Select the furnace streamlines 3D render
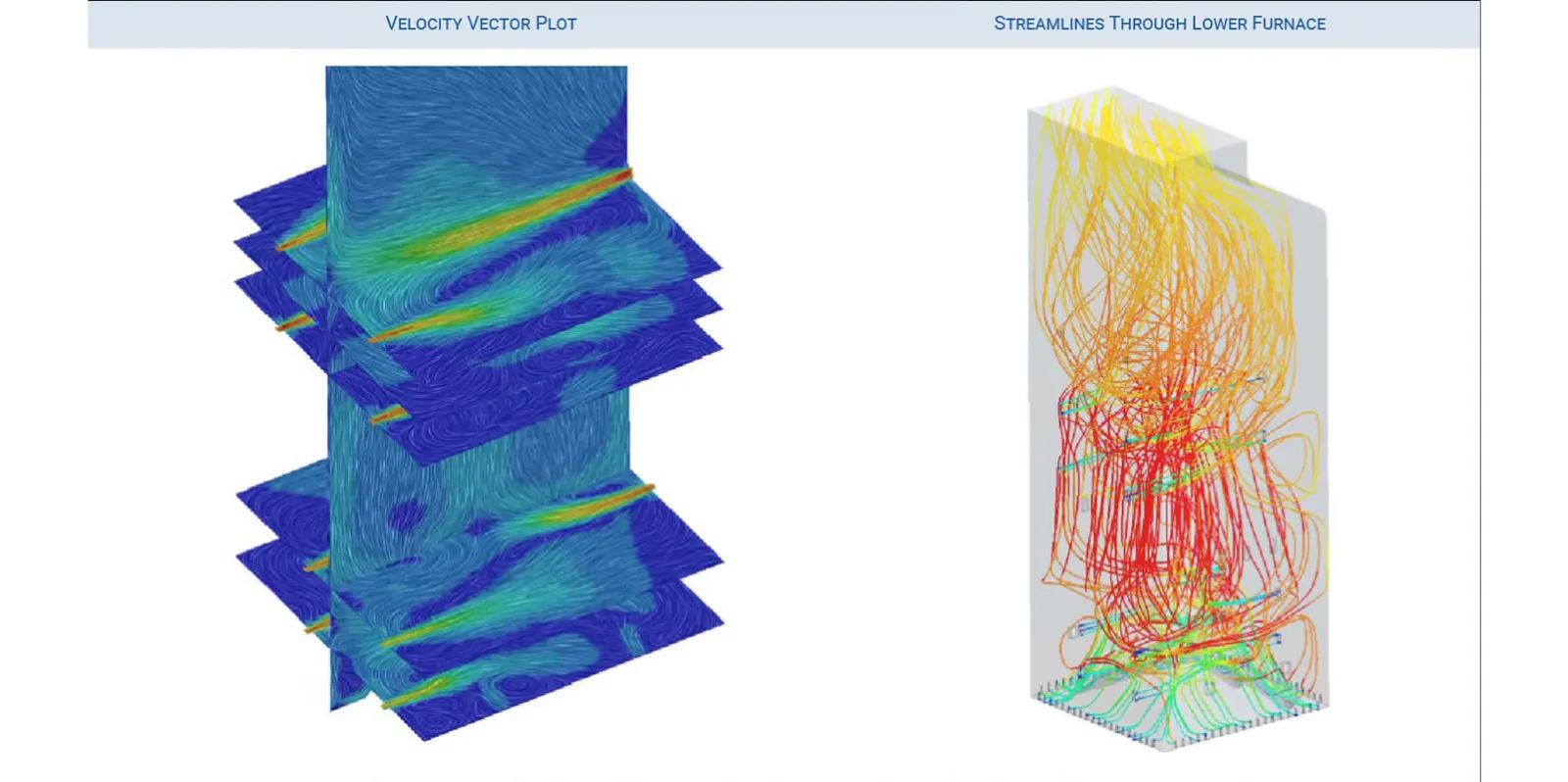 coord(1179,419)
